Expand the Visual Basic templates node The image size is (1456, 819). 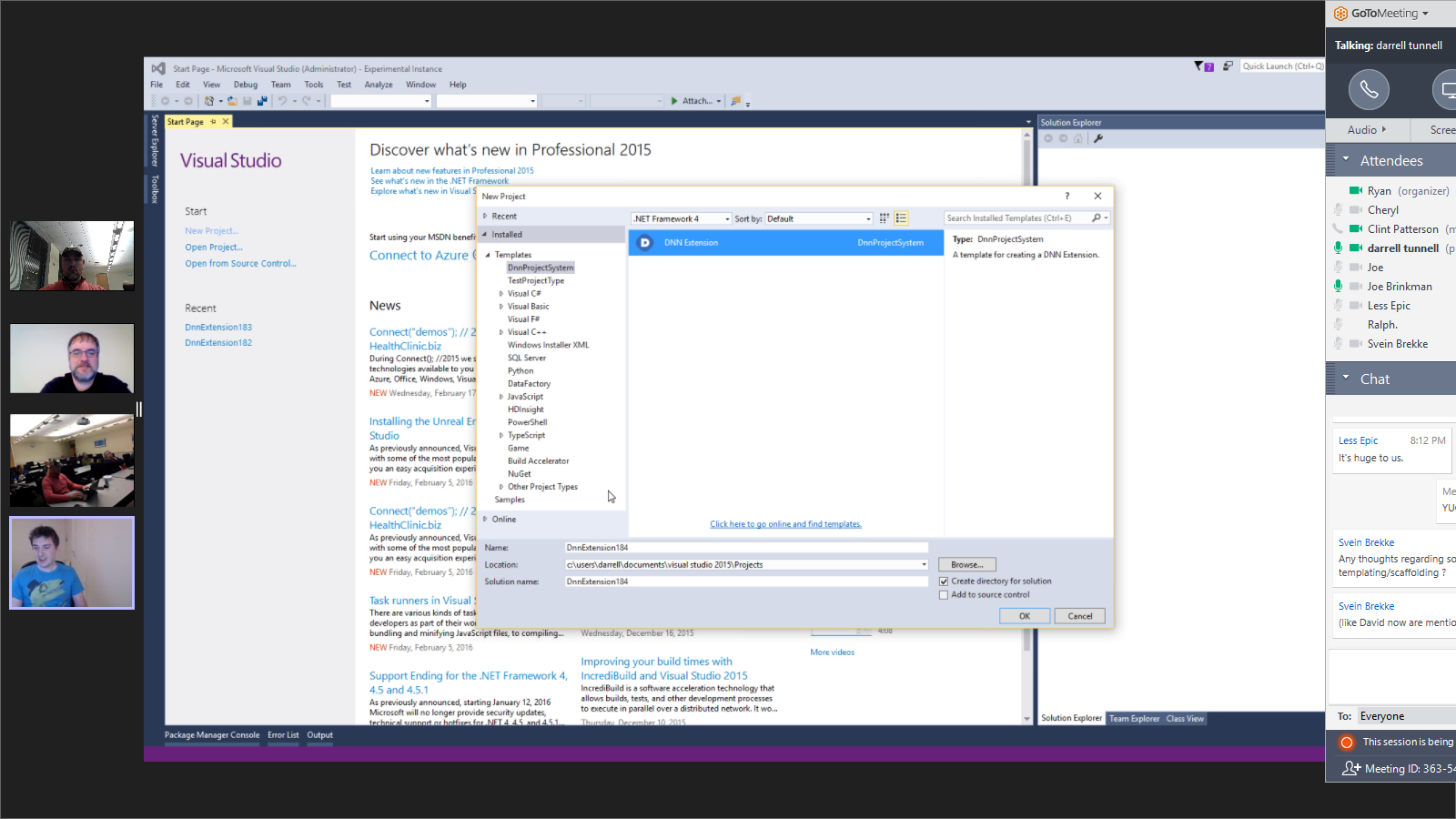point(501,307)
